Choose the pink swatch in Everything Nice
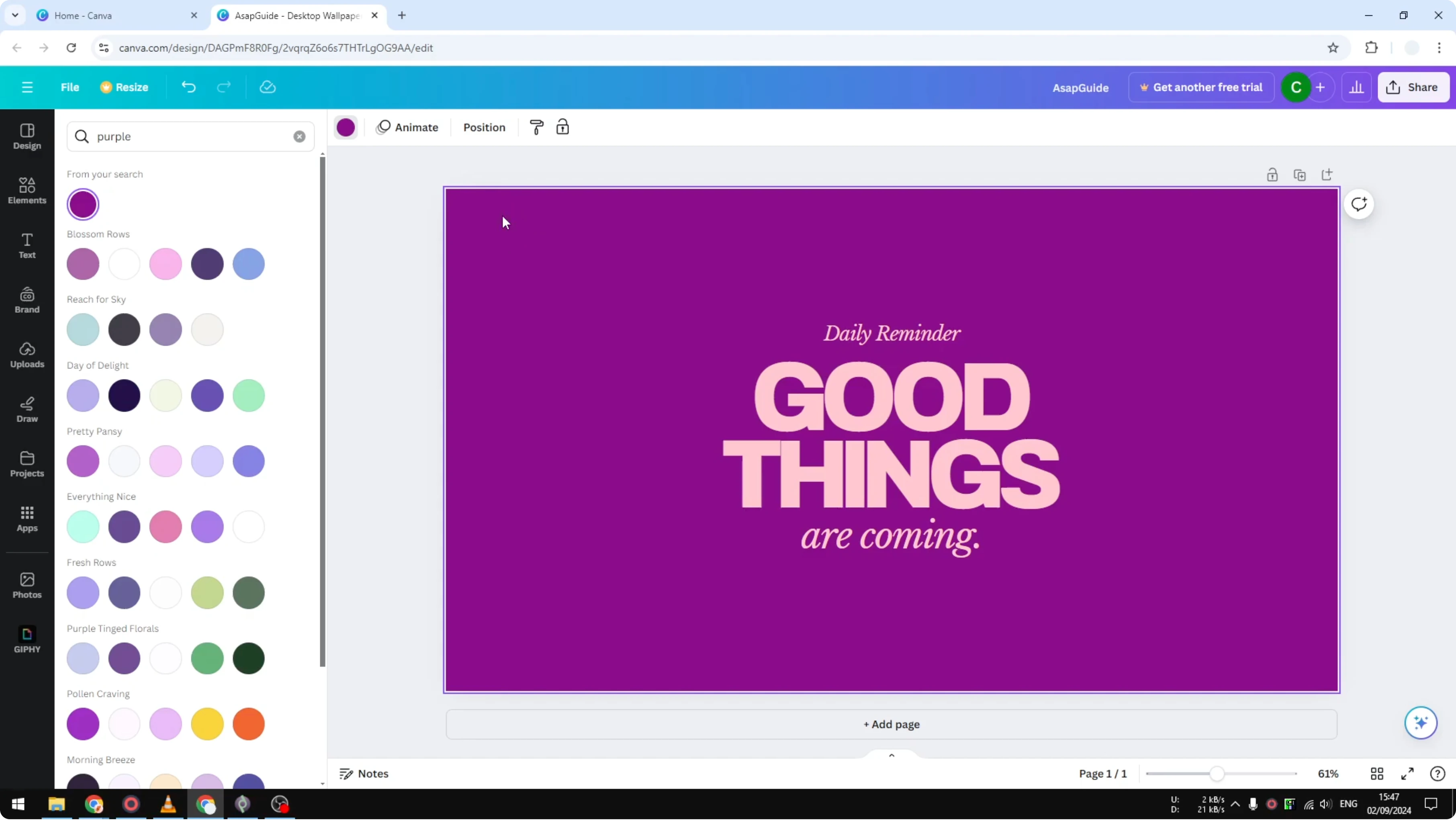This screenshot has width=1456, height=820. [166, 527]
